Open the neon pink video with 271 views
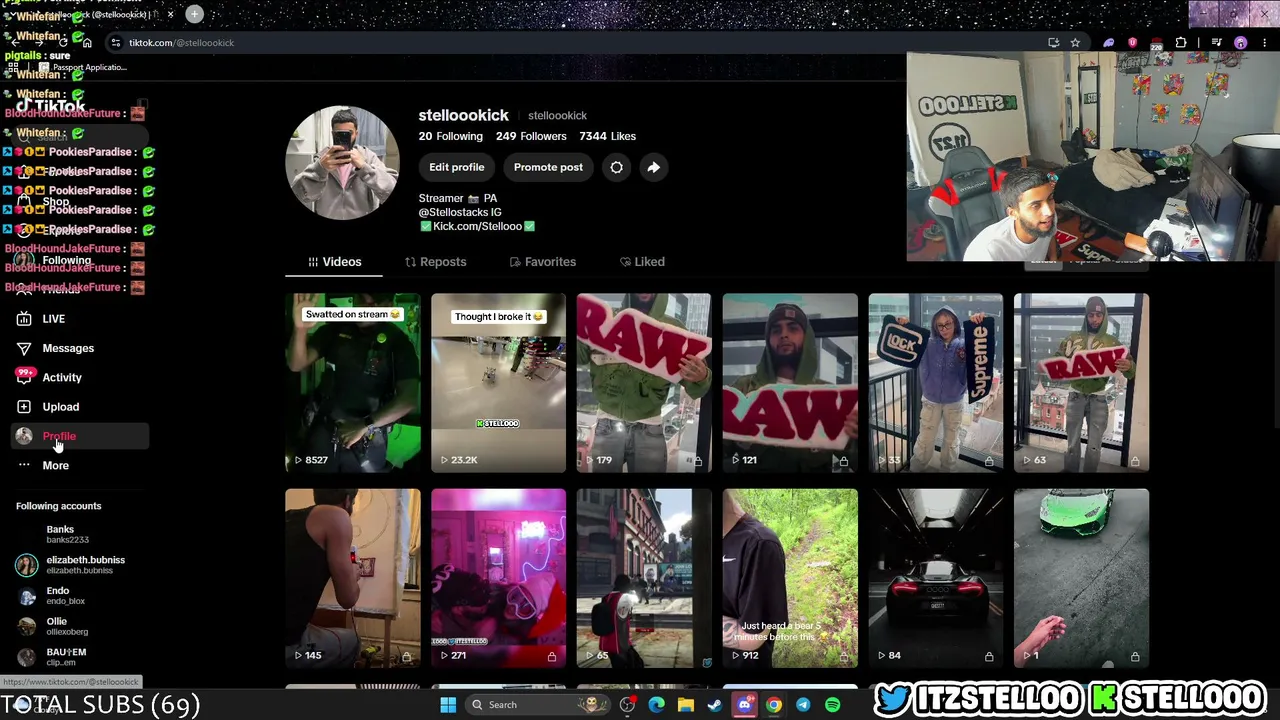This screenshot has height=720, width=1280. tap(498, 578)
